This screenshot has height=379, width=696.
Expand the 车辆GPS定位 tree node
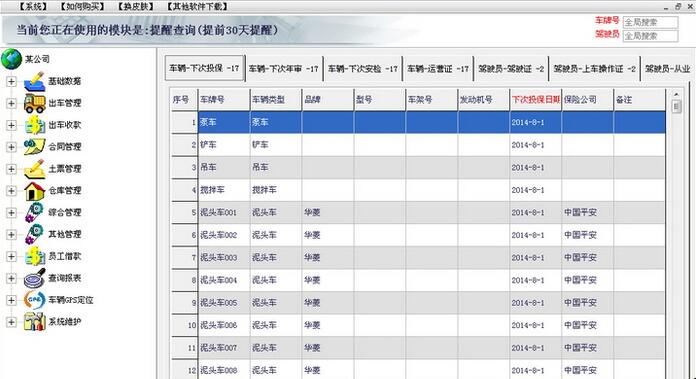click(11, 300)
